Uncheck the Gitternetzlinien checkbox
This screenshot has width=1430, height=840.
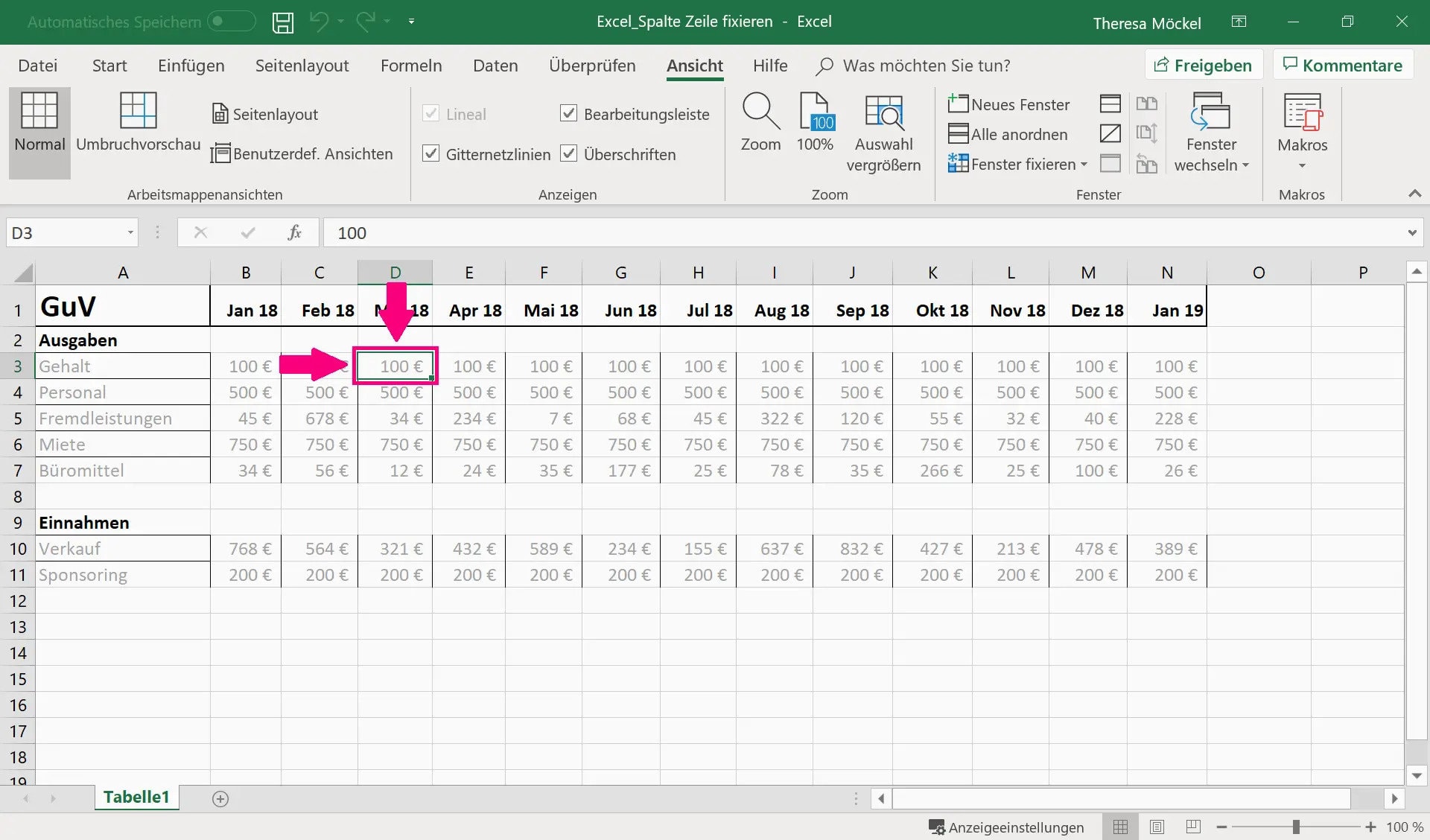(430, 153)
